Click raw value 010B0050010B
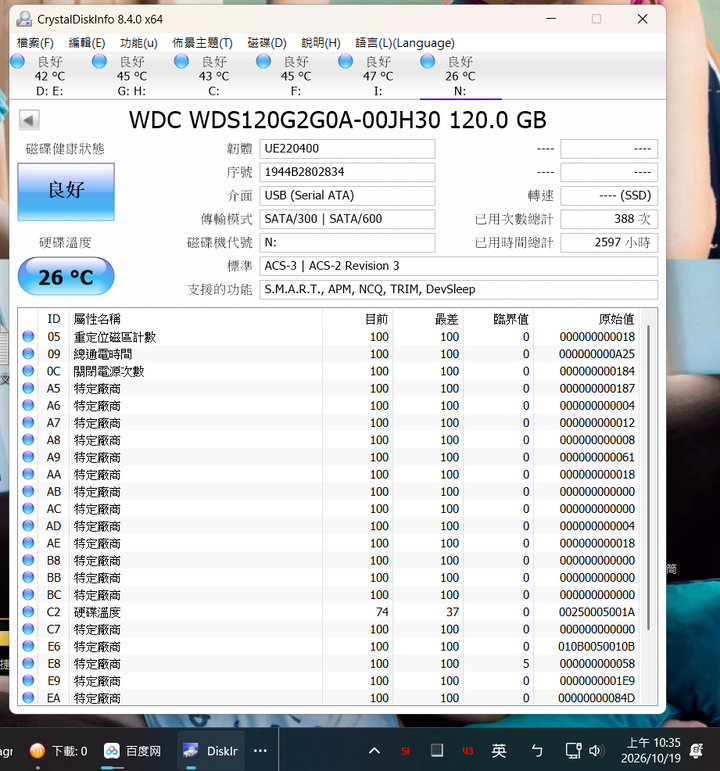This screenshot has width=720, height=771. click(x=597, y=647)
